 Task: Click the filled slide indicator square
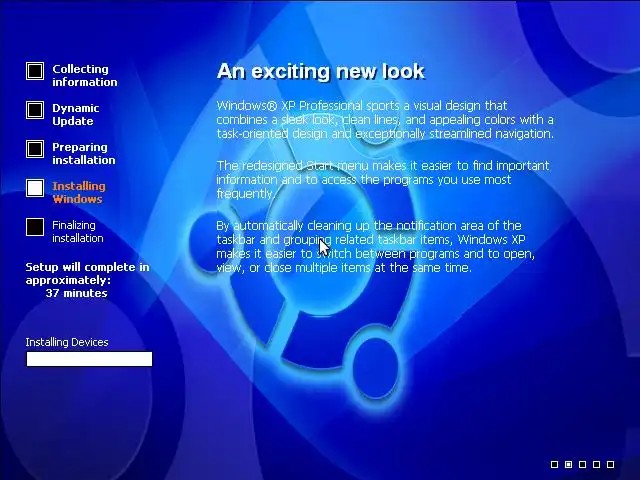pos(568,464)
